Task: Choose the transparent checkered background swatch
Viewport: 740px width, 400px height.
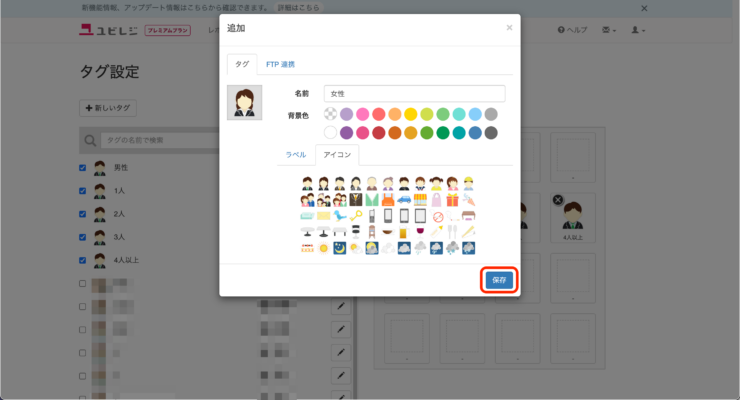Action: click(330, 114)
